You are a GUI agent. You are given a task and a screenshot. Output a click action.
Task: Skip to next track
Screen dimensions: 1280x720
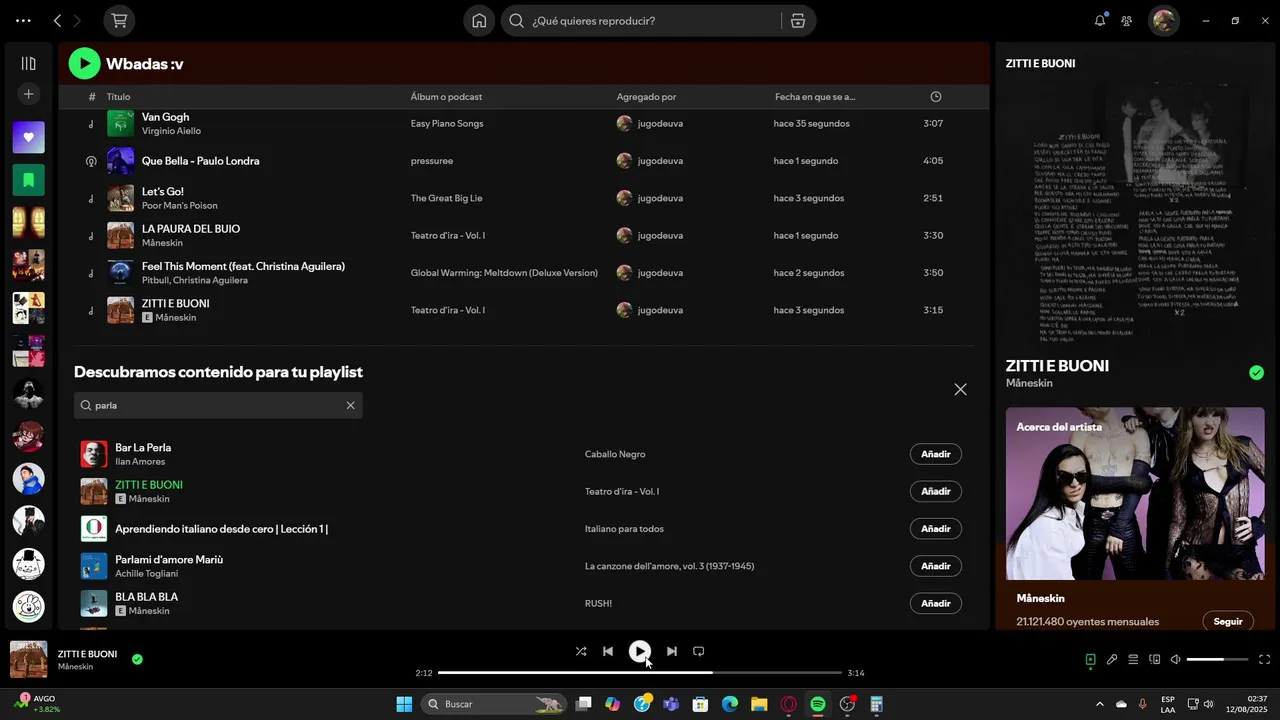click(672, 651)
